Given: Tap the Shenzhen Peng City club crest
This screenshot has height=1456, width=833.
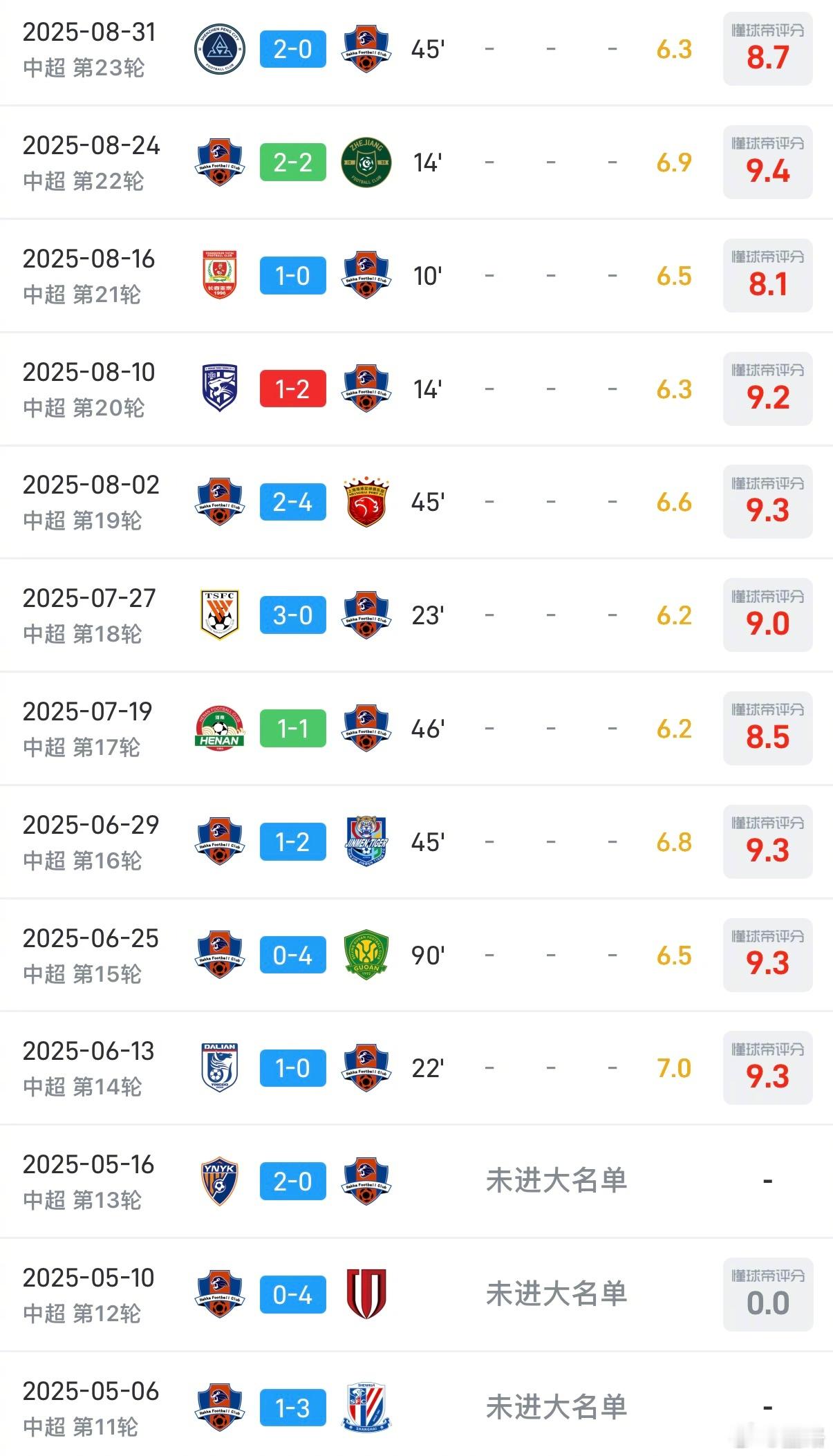Looking at the screenshot, I should 220,49.
